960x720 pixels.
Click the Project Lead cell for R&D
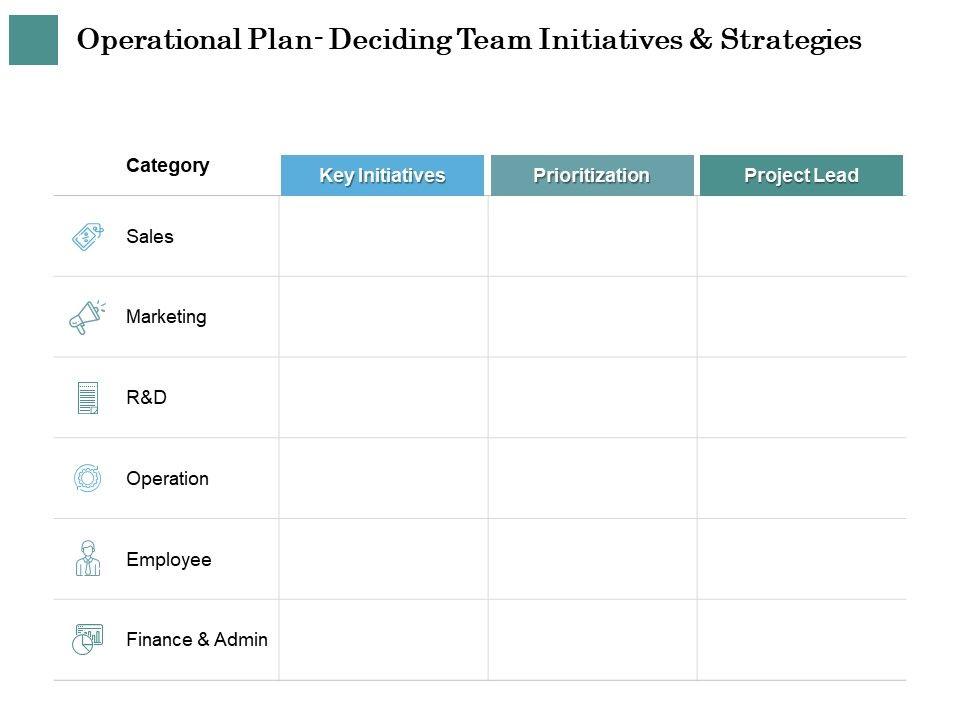[802, 397]
